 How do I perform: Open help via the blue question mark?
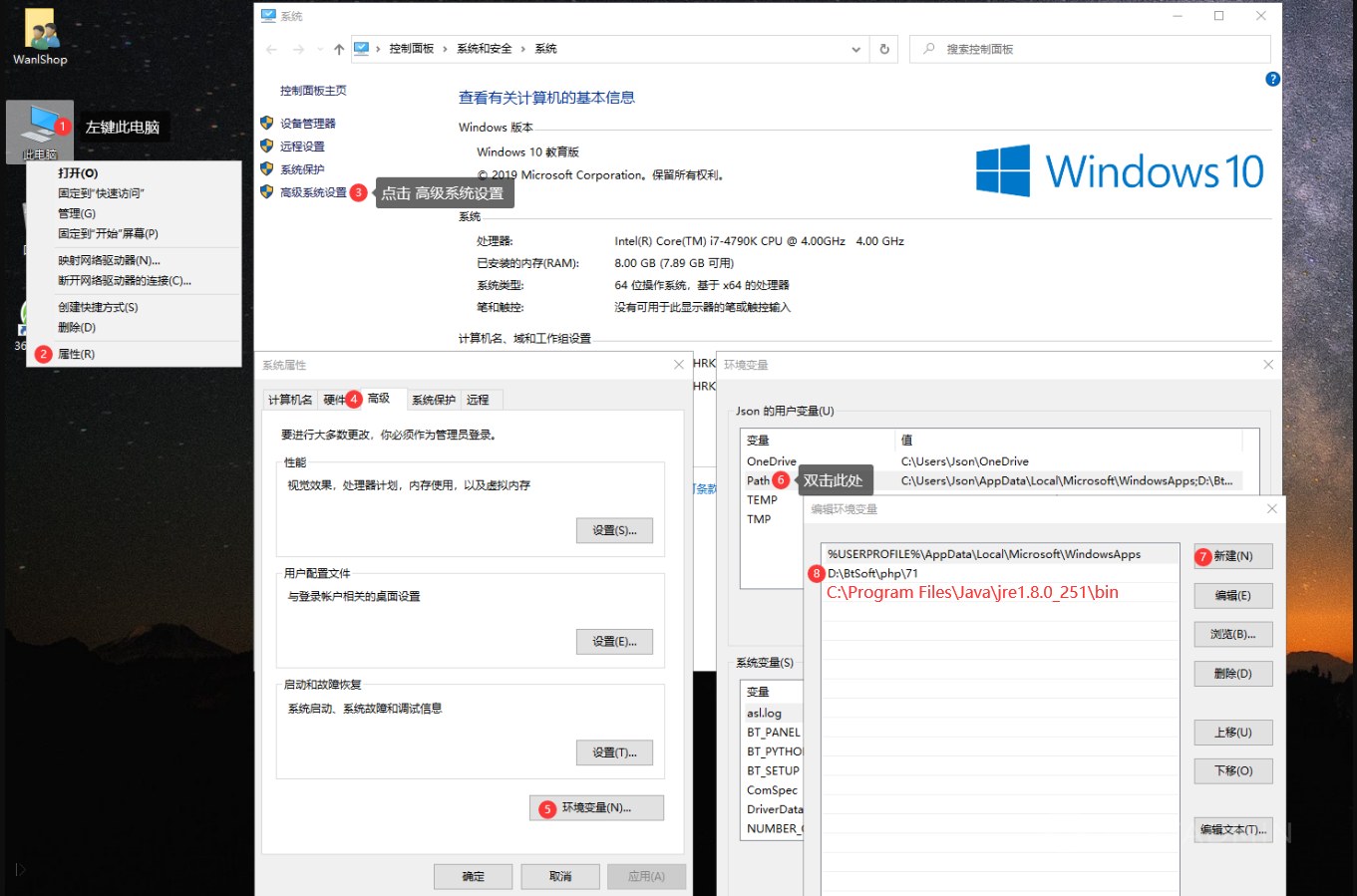tap(1272, 79)
